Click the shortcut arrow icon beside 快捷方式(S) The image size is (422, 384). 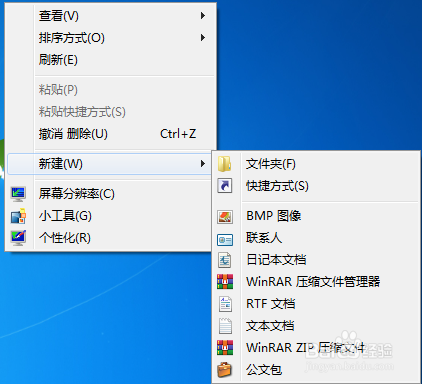click(x=225, y=186)
